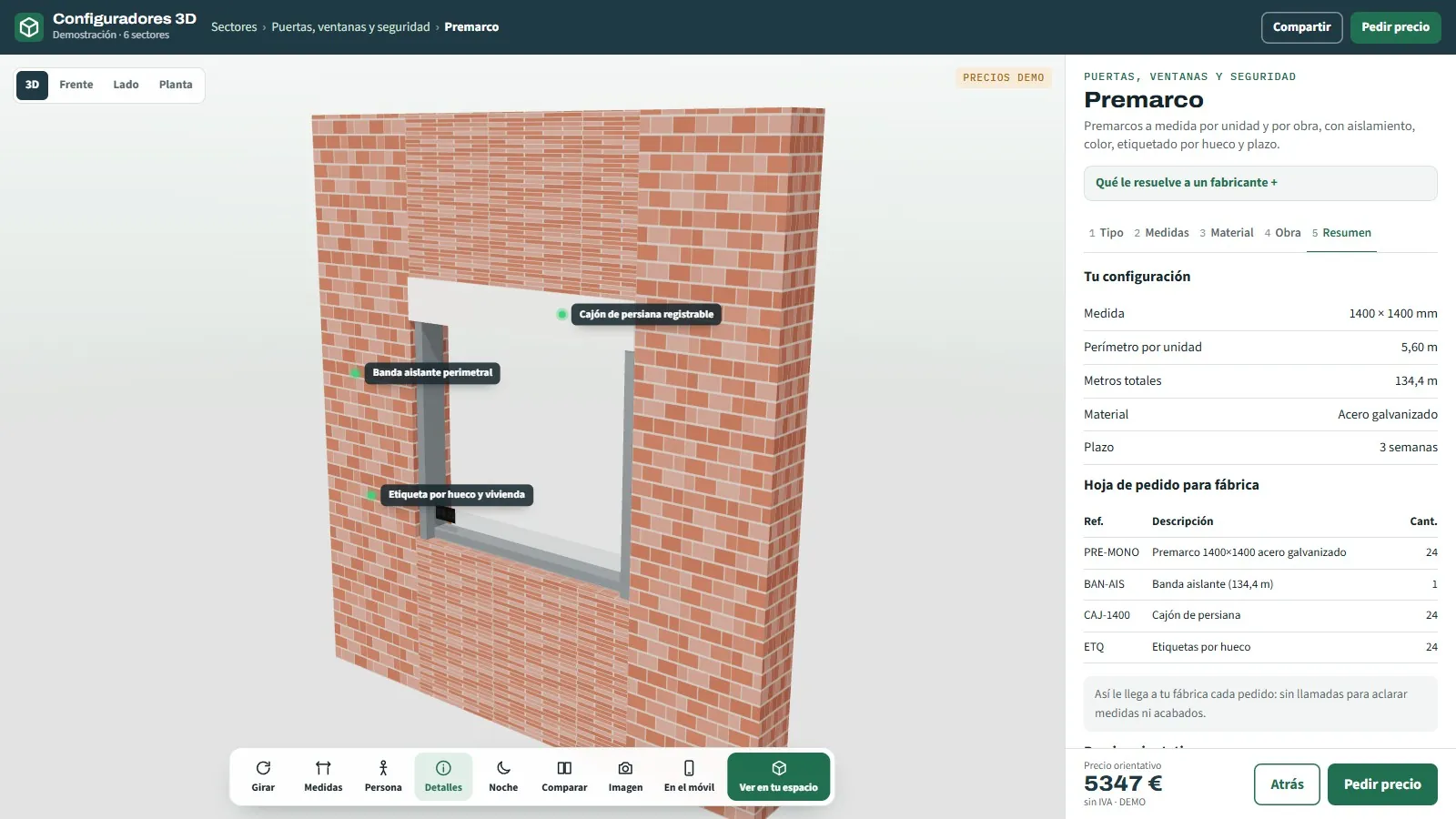Toggle the Persona scale figure
1456x819 pixels.
point(383,777)
